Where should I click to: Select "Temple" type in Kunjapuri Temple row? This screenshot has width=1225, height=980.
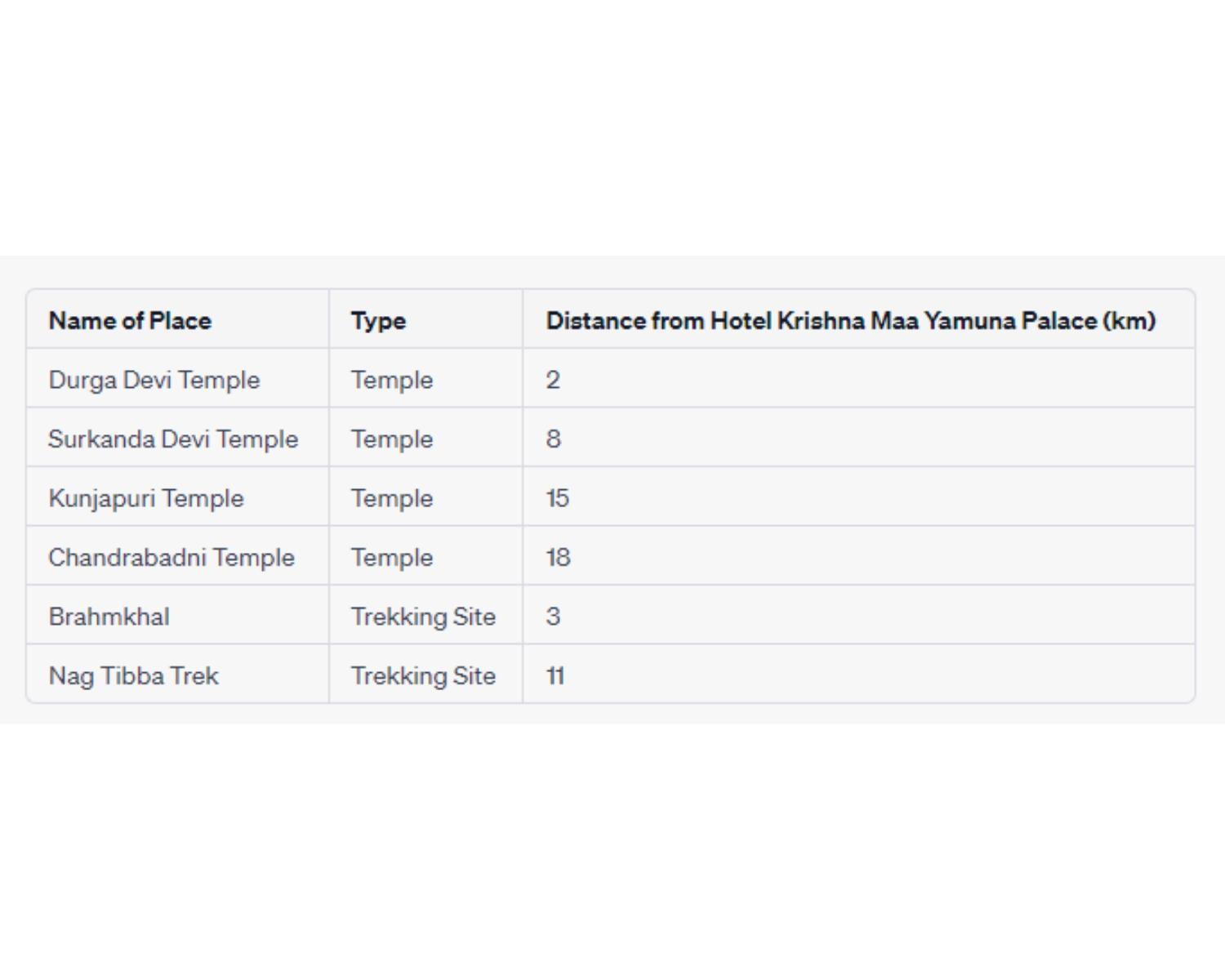[x=392, y=498]
